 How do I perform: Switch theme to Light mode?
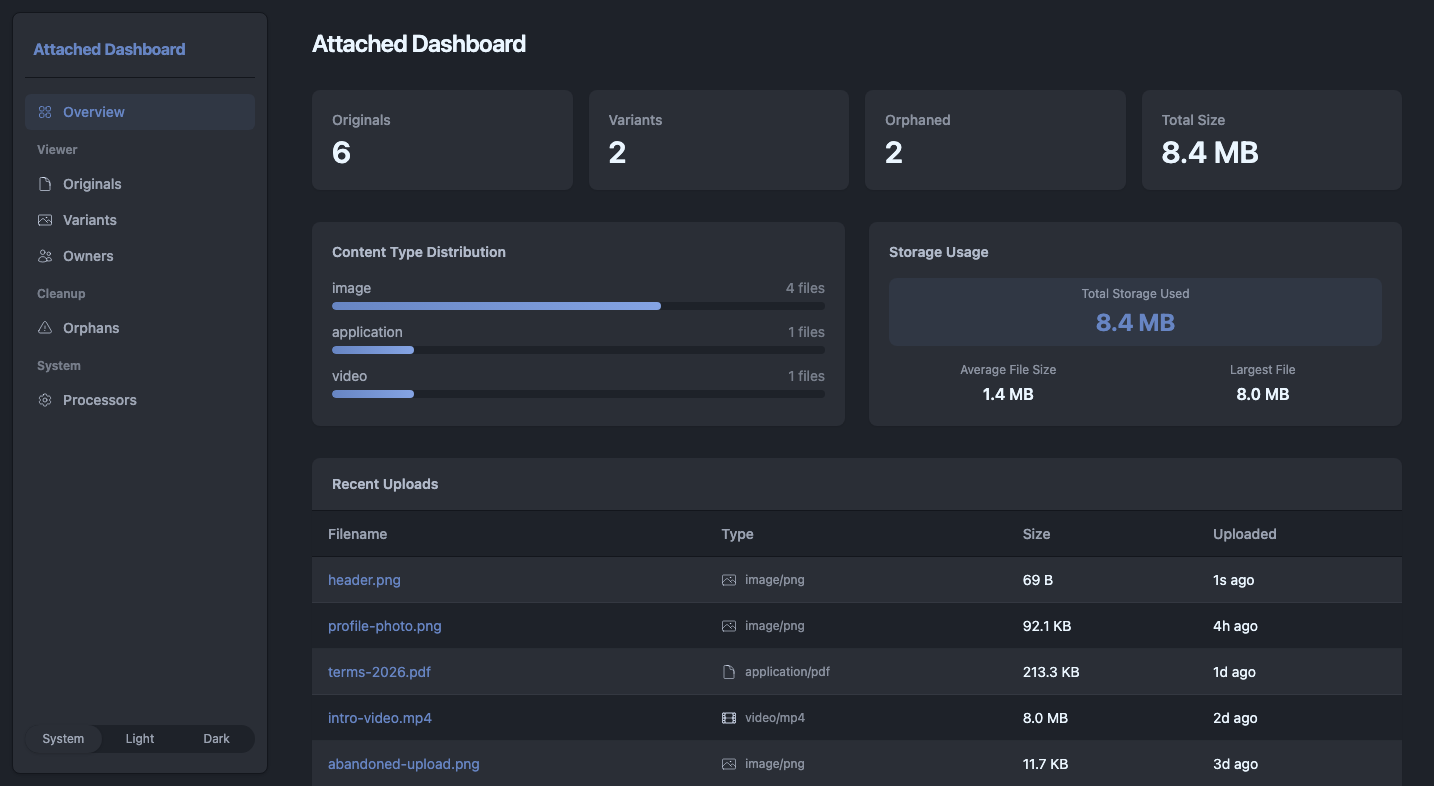140,739
